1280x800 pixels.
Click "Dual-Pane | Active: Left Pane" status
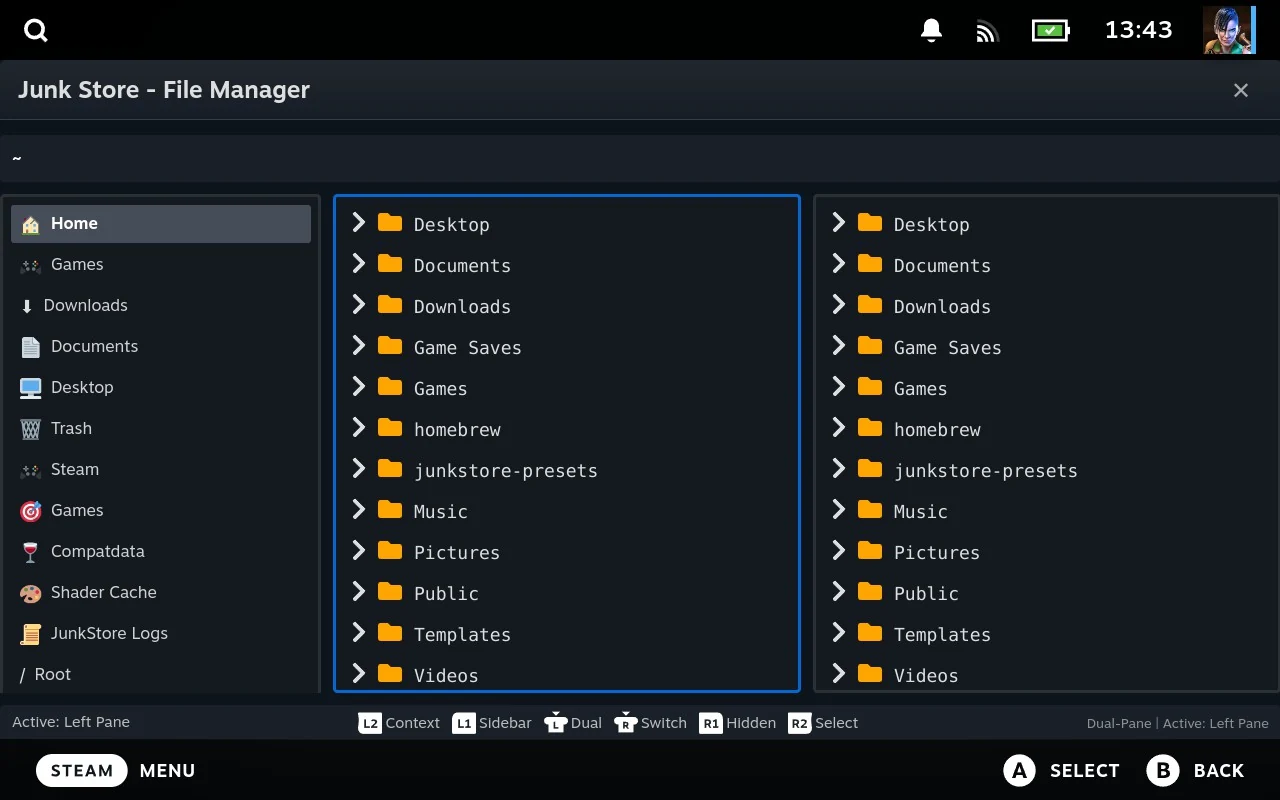pos(1178,723)
